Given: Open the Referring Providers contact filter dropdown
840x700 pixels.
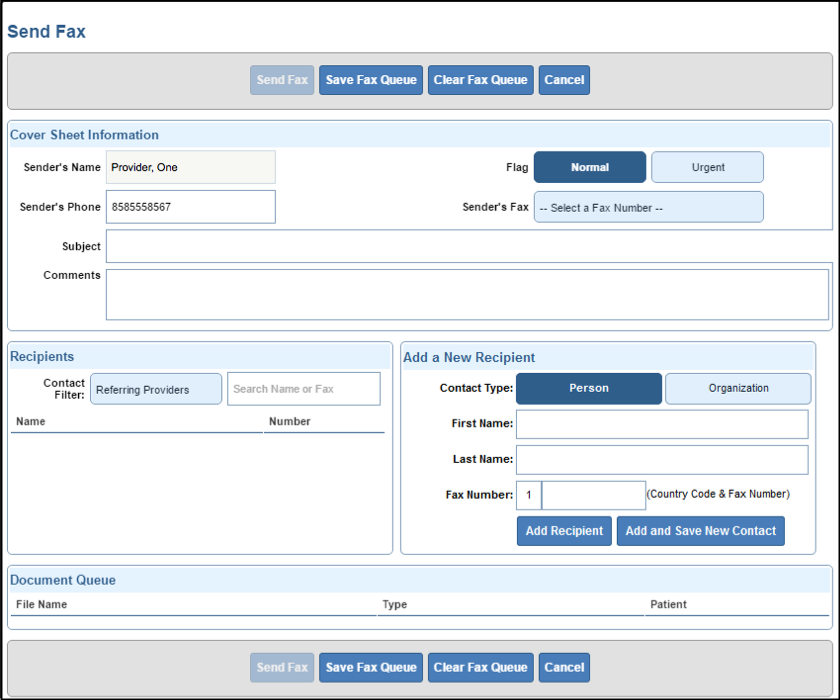Looking at the screenshot, I should (x=156, y=389).
